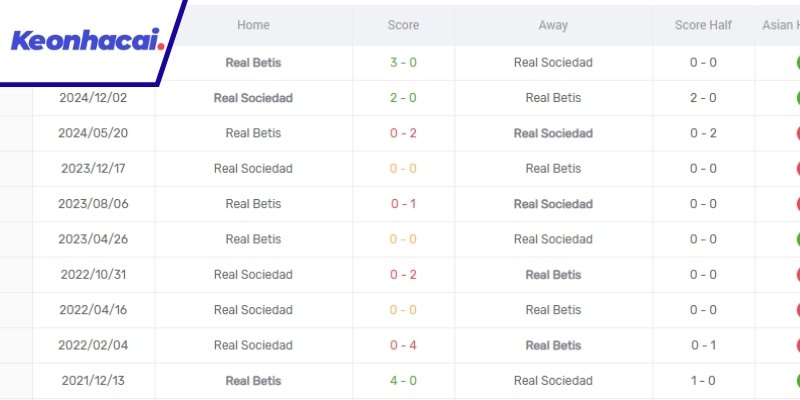Click the Away column header
Screen dimensions: 800x400
click(x=553, y=25)
